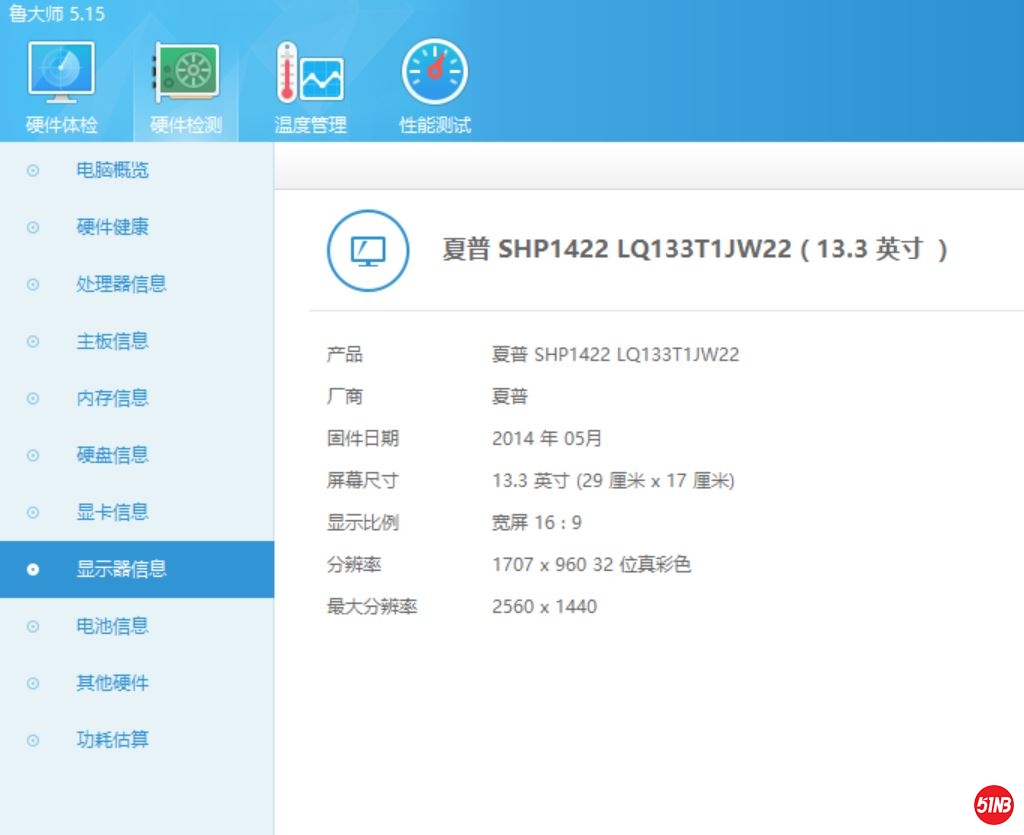This screenshot has height=835, width=1024.
Task: Open 硬件健康 in the sidebar
Action: coord(113,227)
